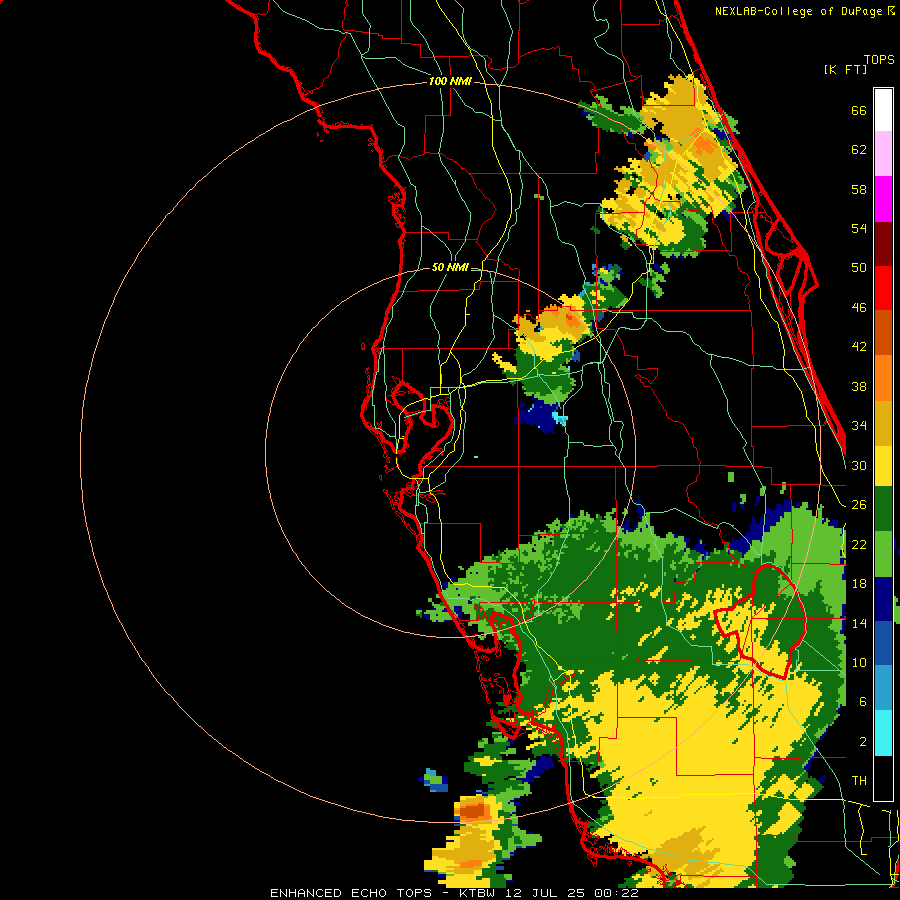Select the dark green legend swatch near 26
Image resolution: width=900 pixels, height=900 pixels.
[x=883, y=509]
